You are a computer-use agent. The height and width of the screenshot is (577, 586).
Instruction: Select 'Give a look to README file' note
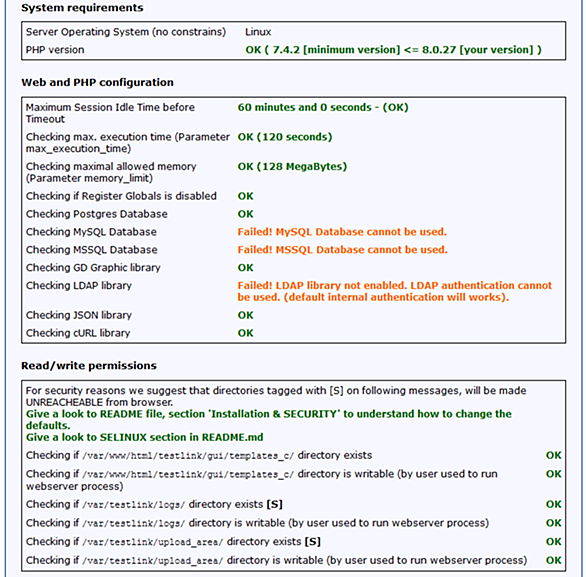point(269,420)
